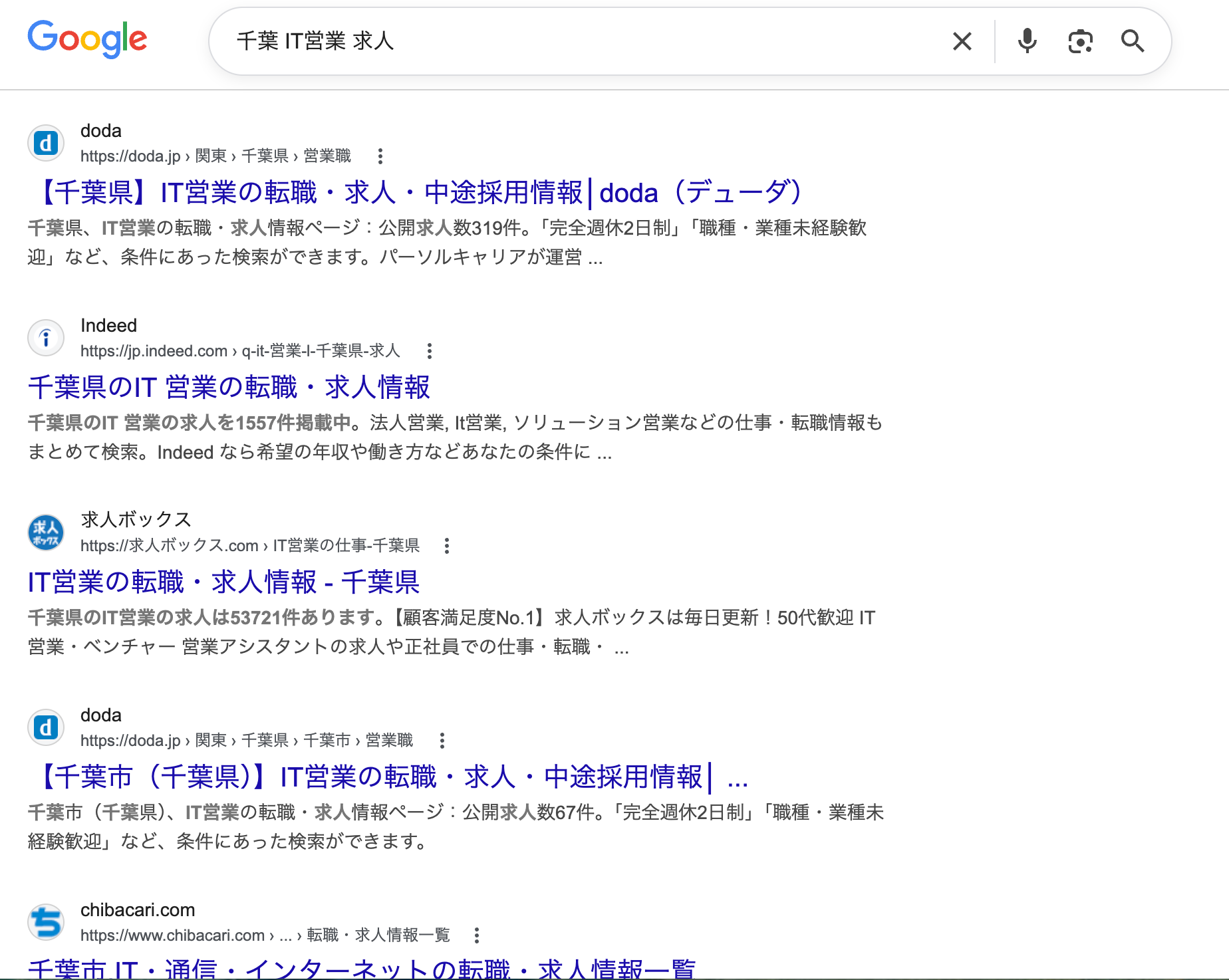The height and width of the screenshot is (980, 1229).
Task: Start voice search with microphone icon
Action: pyautogui.click(x=1027, y=41)
